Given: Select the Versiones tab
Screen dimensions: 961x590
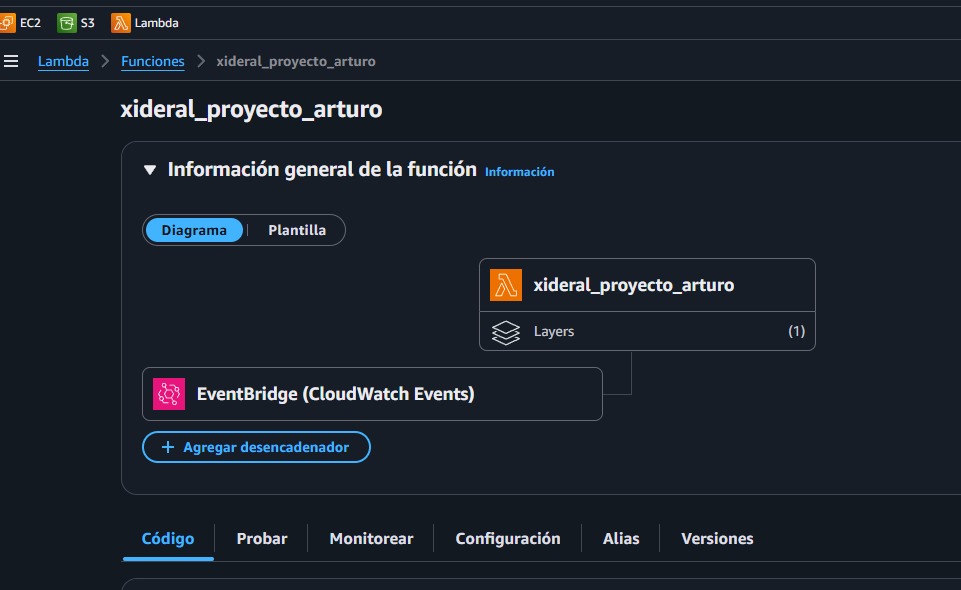Looking at the screenshot, I should [717, 538].
